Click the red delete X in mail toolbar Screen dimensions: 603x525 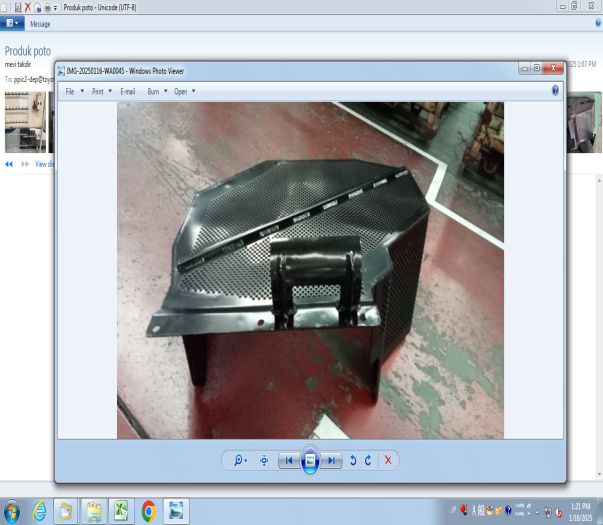28,7
